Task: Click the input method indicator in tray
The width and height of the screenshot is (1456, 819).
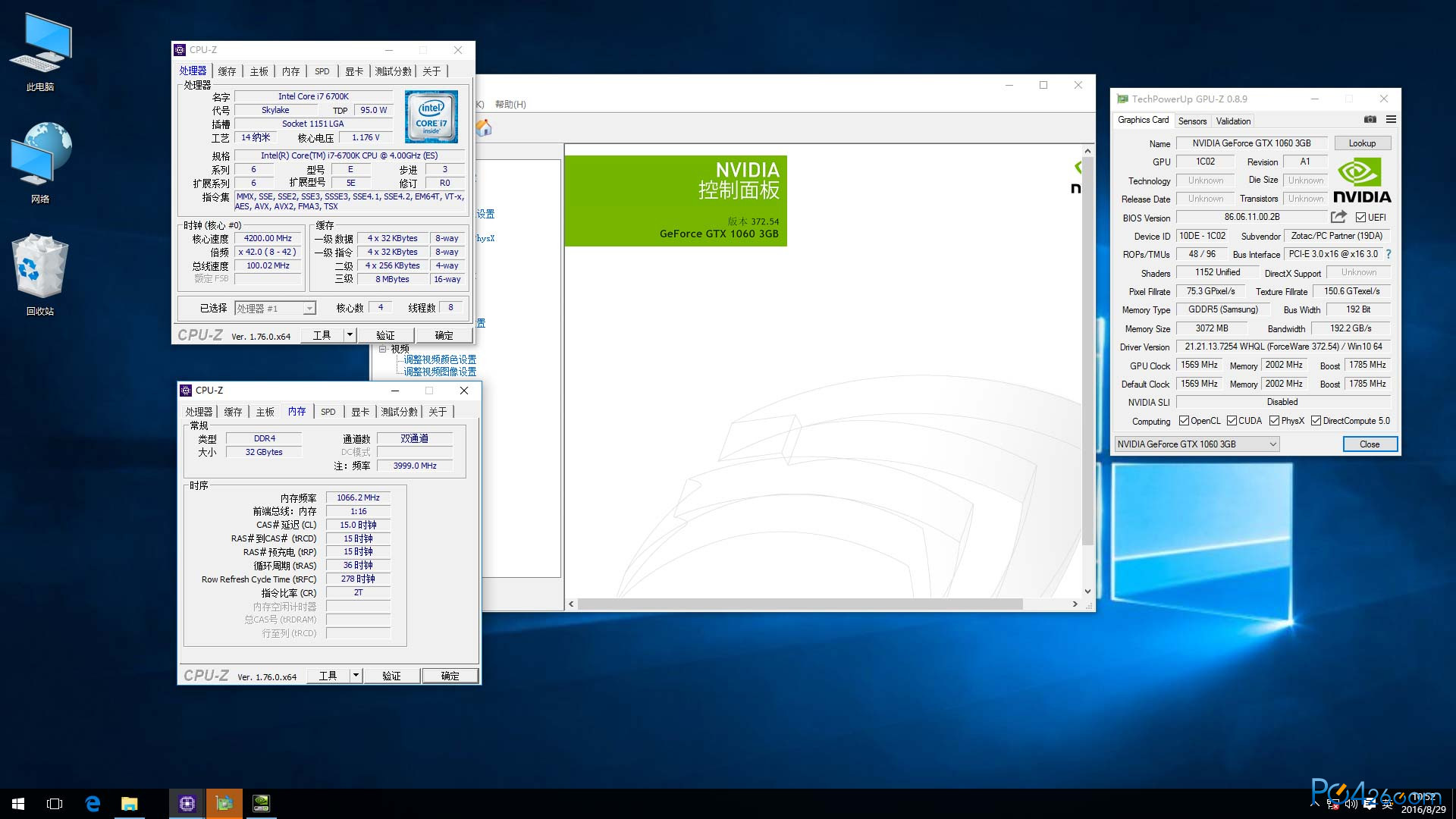Action: pyautogui.click(x=1387, y=804)
